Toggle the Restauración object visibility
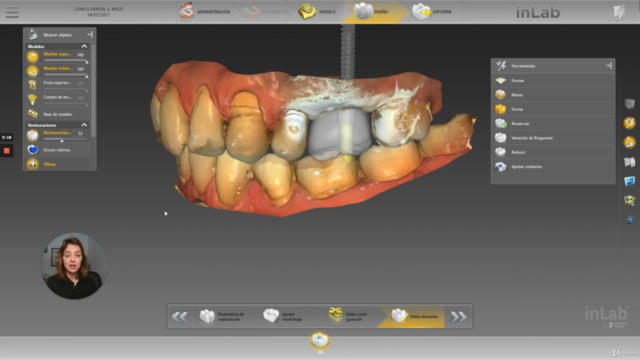The height and width of the screenshot is (360, 640). 33,135
